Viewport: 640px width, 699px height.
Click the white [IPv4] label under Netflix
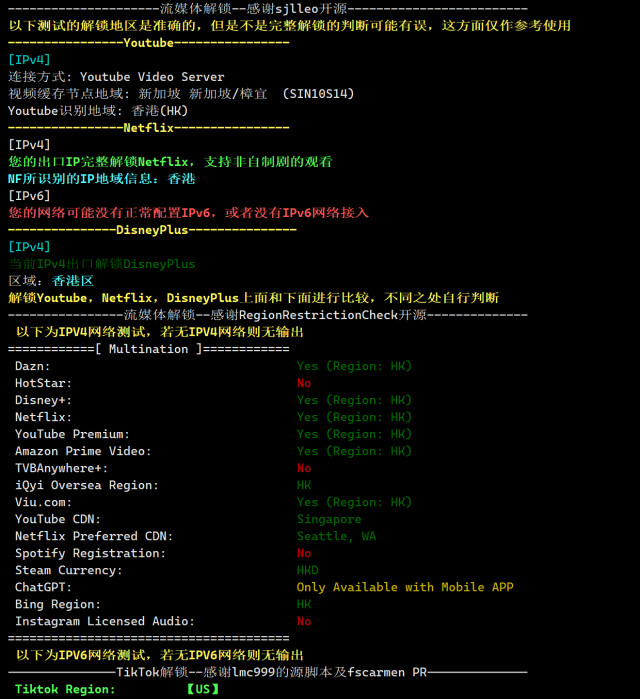coord(29,145)
